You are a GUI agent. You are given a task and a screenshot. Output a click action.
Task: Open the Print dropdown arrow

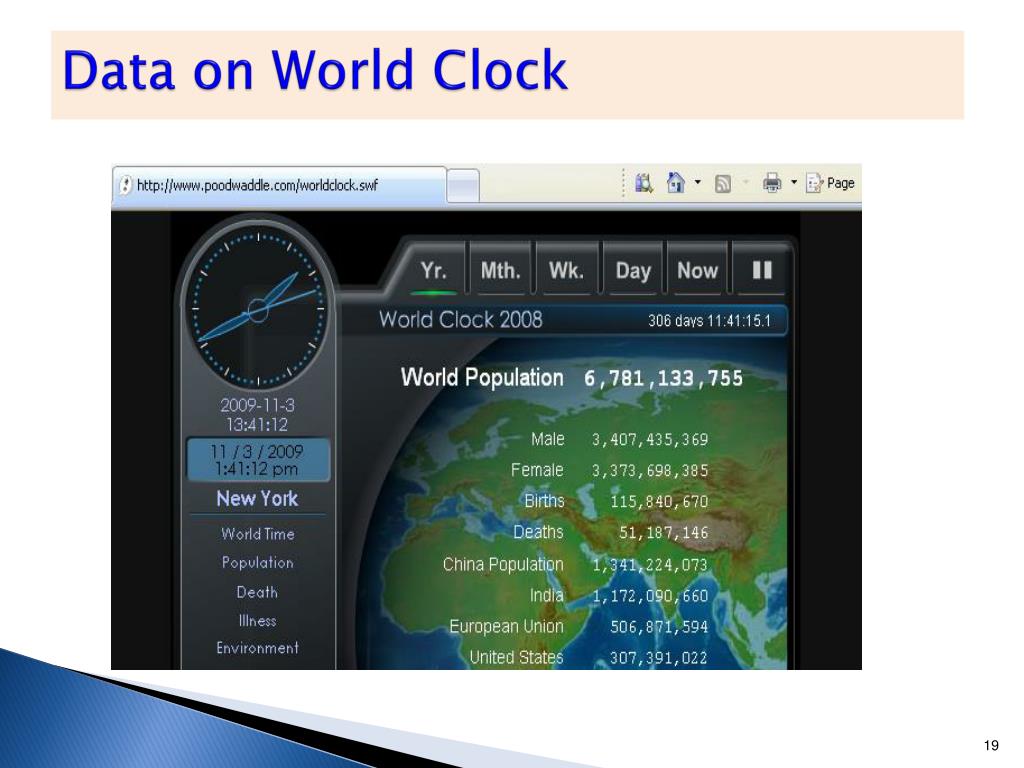coord(793,182)
